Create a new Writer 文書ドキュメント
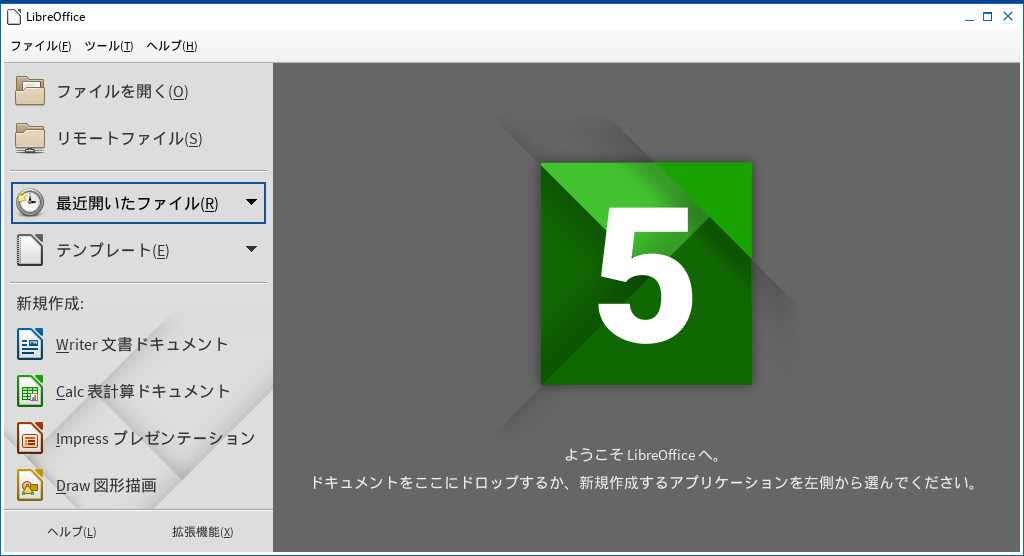 tap(142, 344)
